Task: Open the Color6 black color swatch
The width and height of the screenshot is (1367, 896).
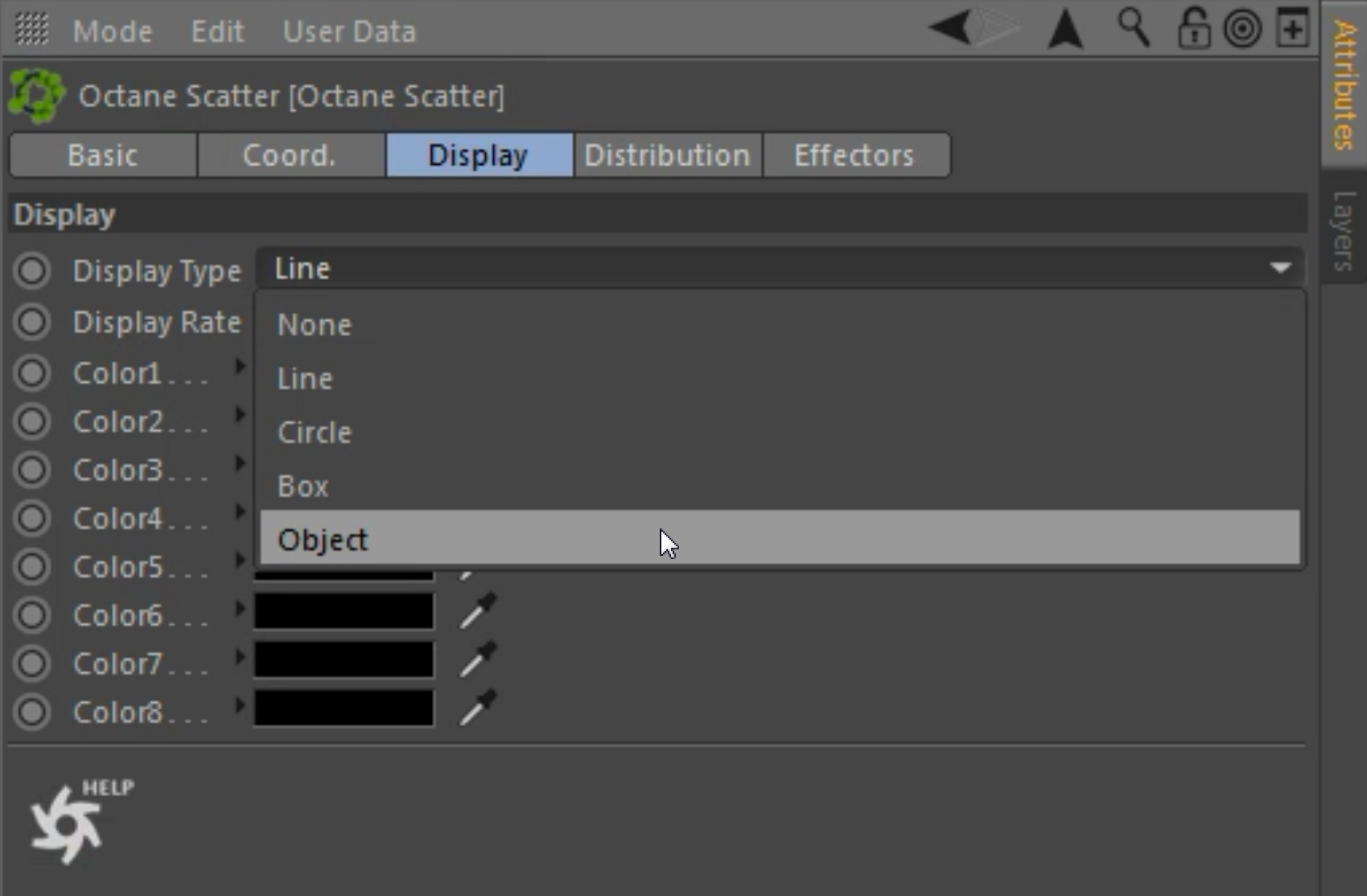Action: pos(344,611)
